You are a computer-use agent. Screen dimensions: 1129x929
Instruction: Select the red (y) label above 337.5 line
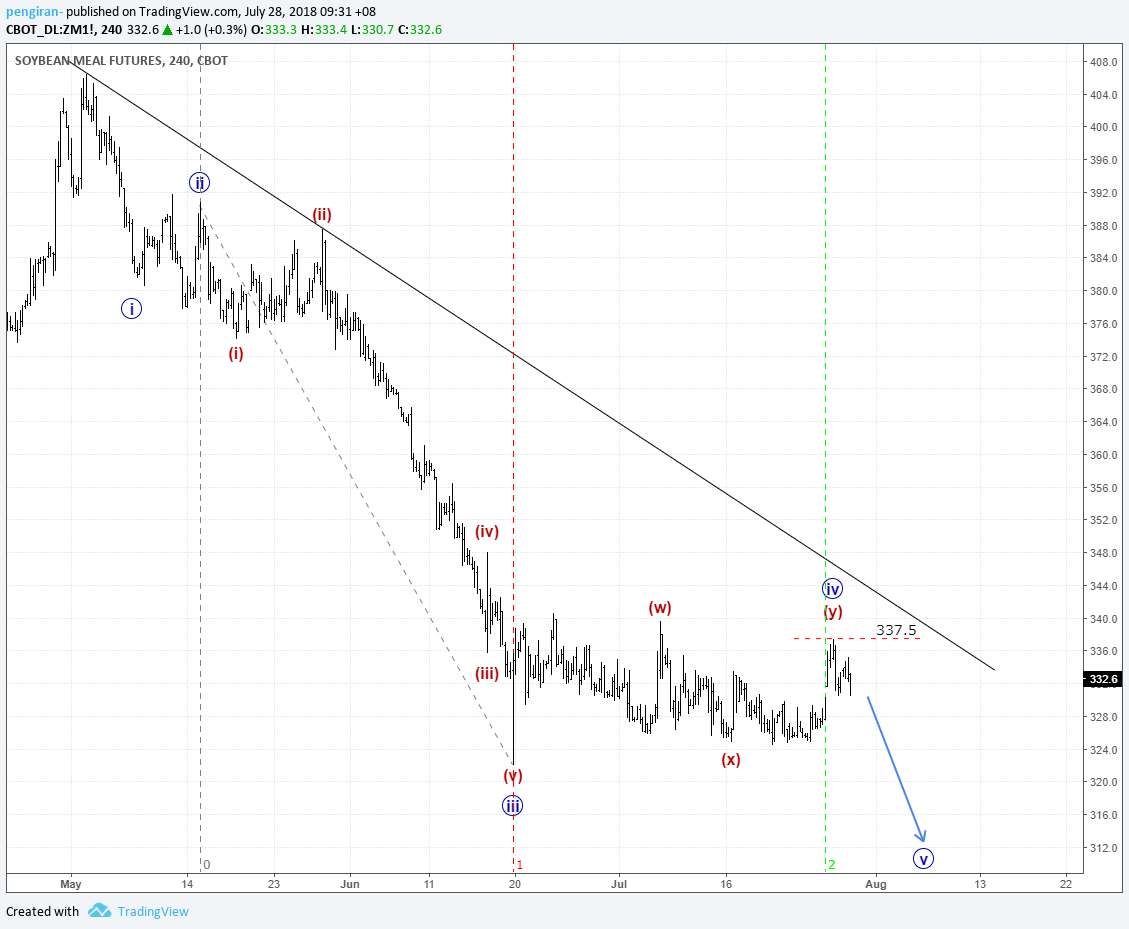[x=833, y=612]
